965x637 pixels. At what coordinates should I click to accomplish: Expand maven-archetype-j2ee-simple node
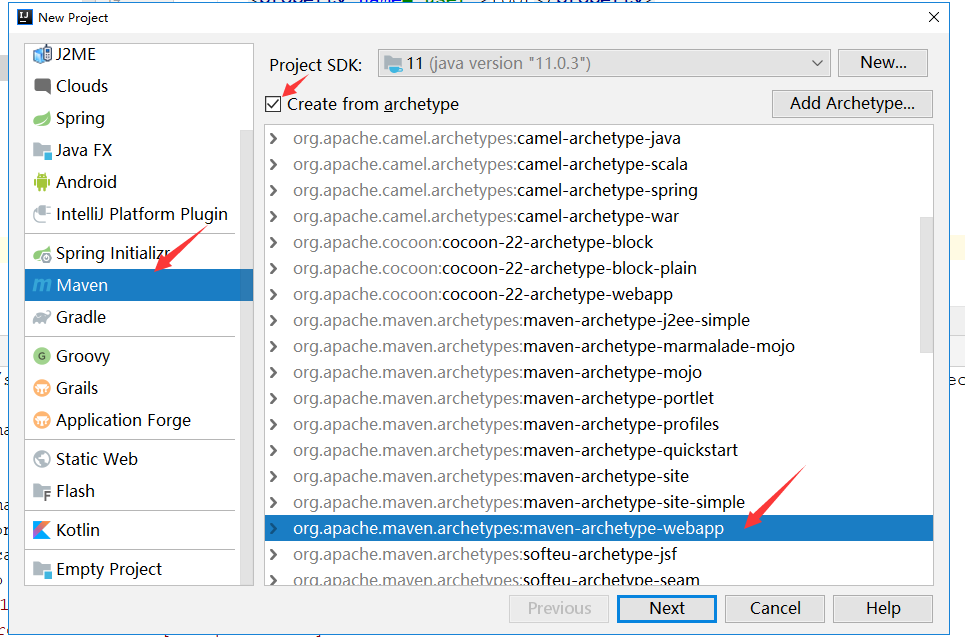tap(273, 321)
